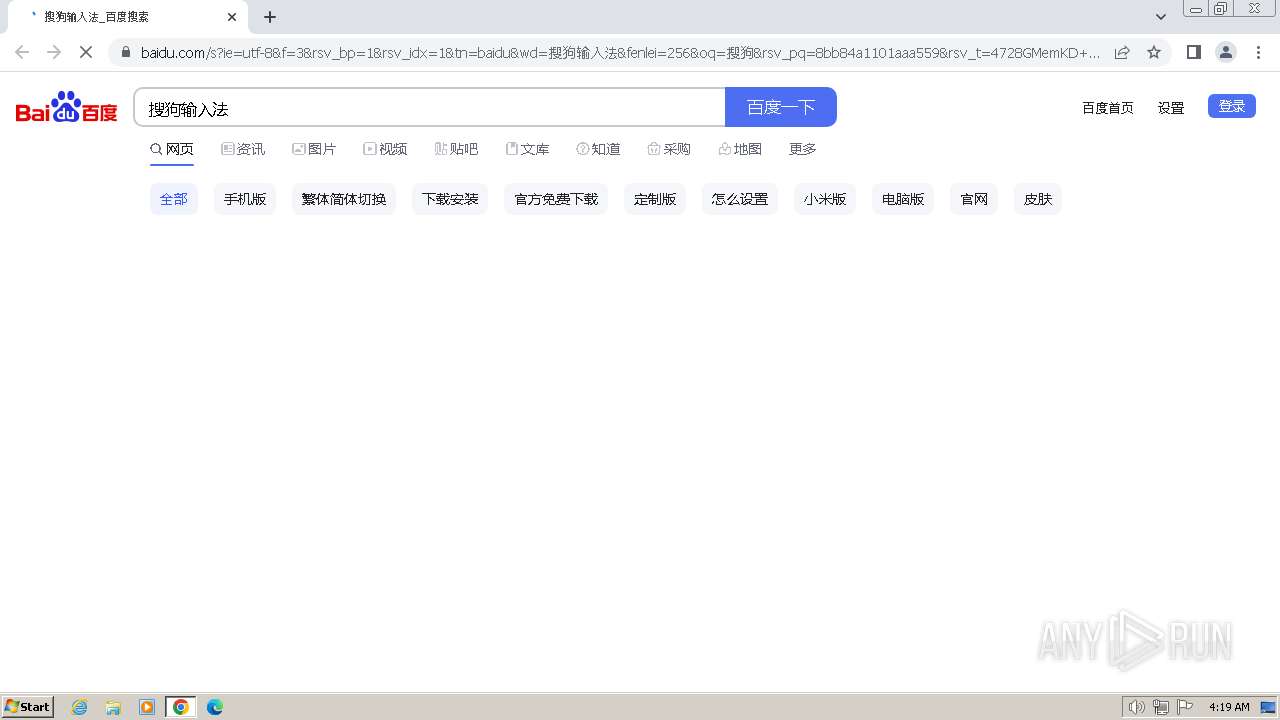Open the Action Center flag icon
The height and width of the screenshot is (720, 1280).
click(x=1185, y=707)
